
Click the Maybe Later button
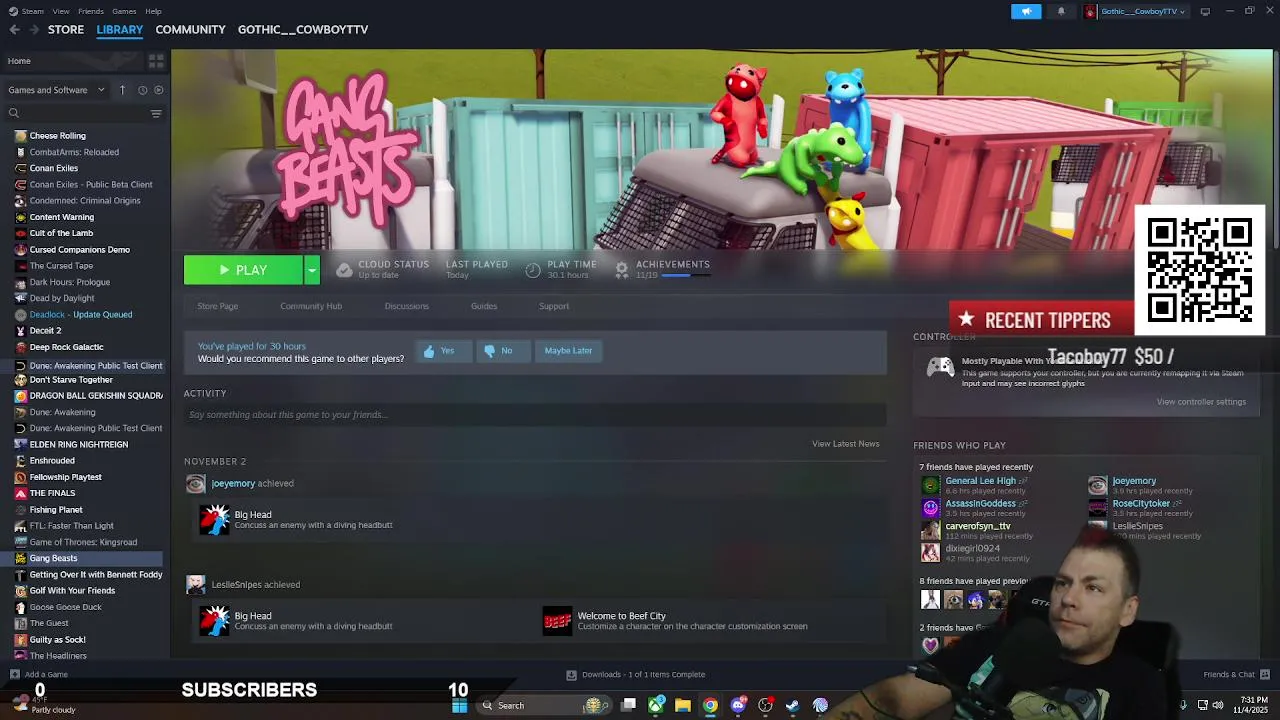click(568, 351)
